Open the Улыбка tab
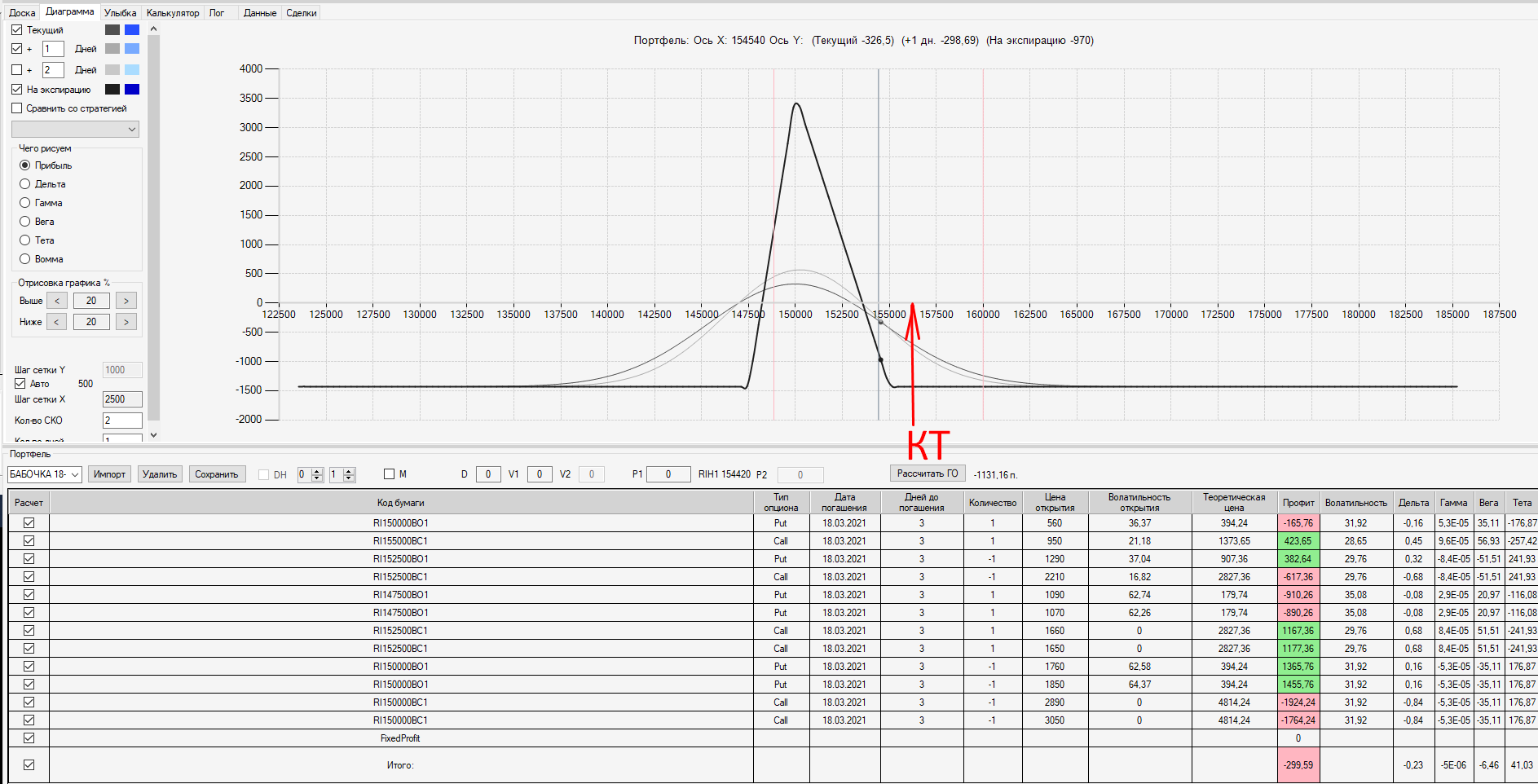This screenshot has width=1538, height=784. point(121,13)
